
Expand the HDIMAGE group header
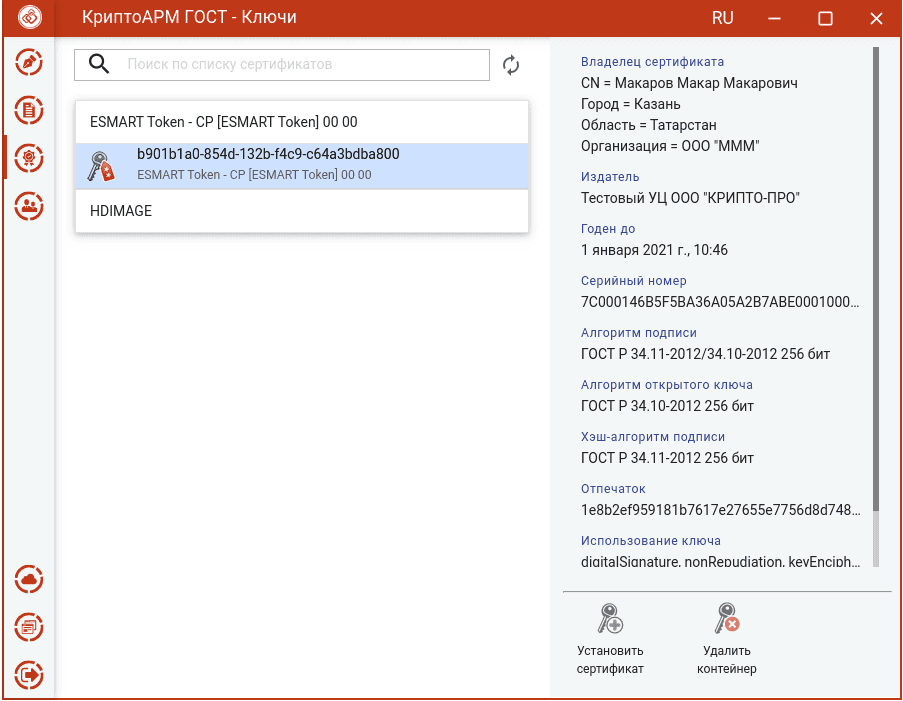click(x=302, y=211)
